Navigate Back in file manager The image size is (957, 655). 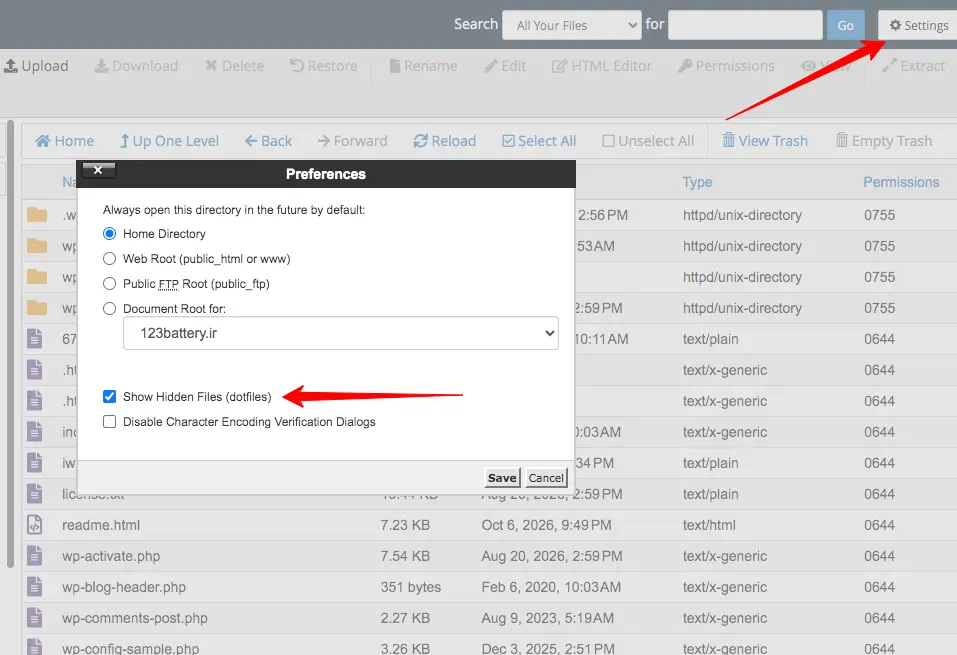click(269, 141)
